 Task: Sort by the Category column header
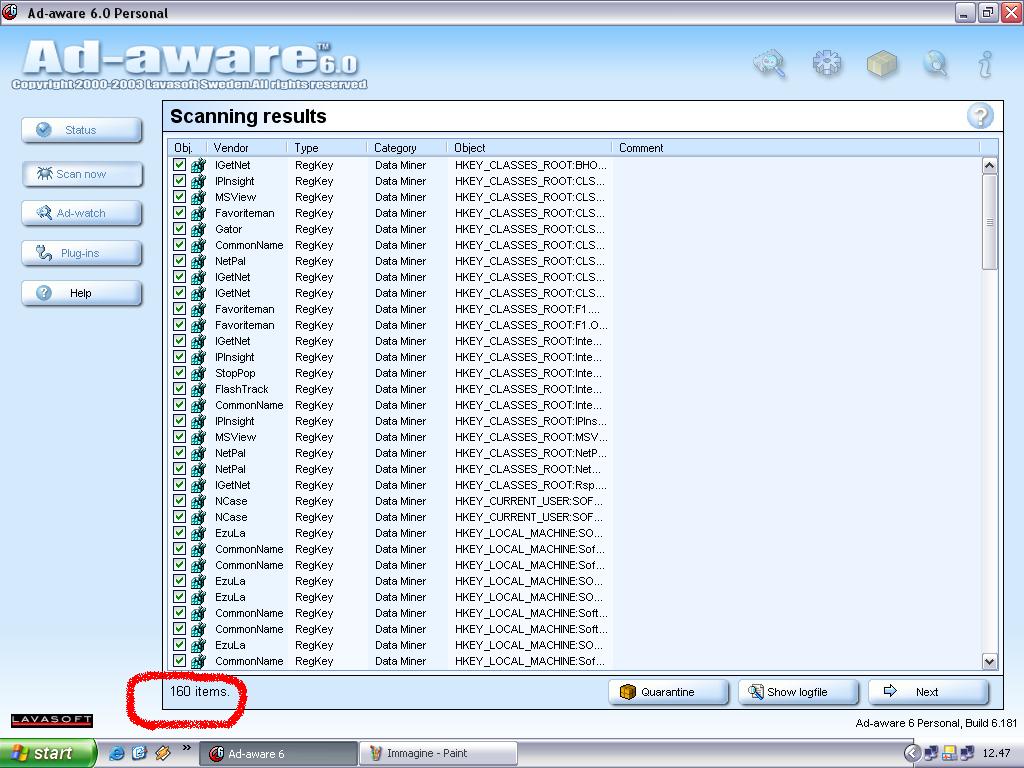407,148
